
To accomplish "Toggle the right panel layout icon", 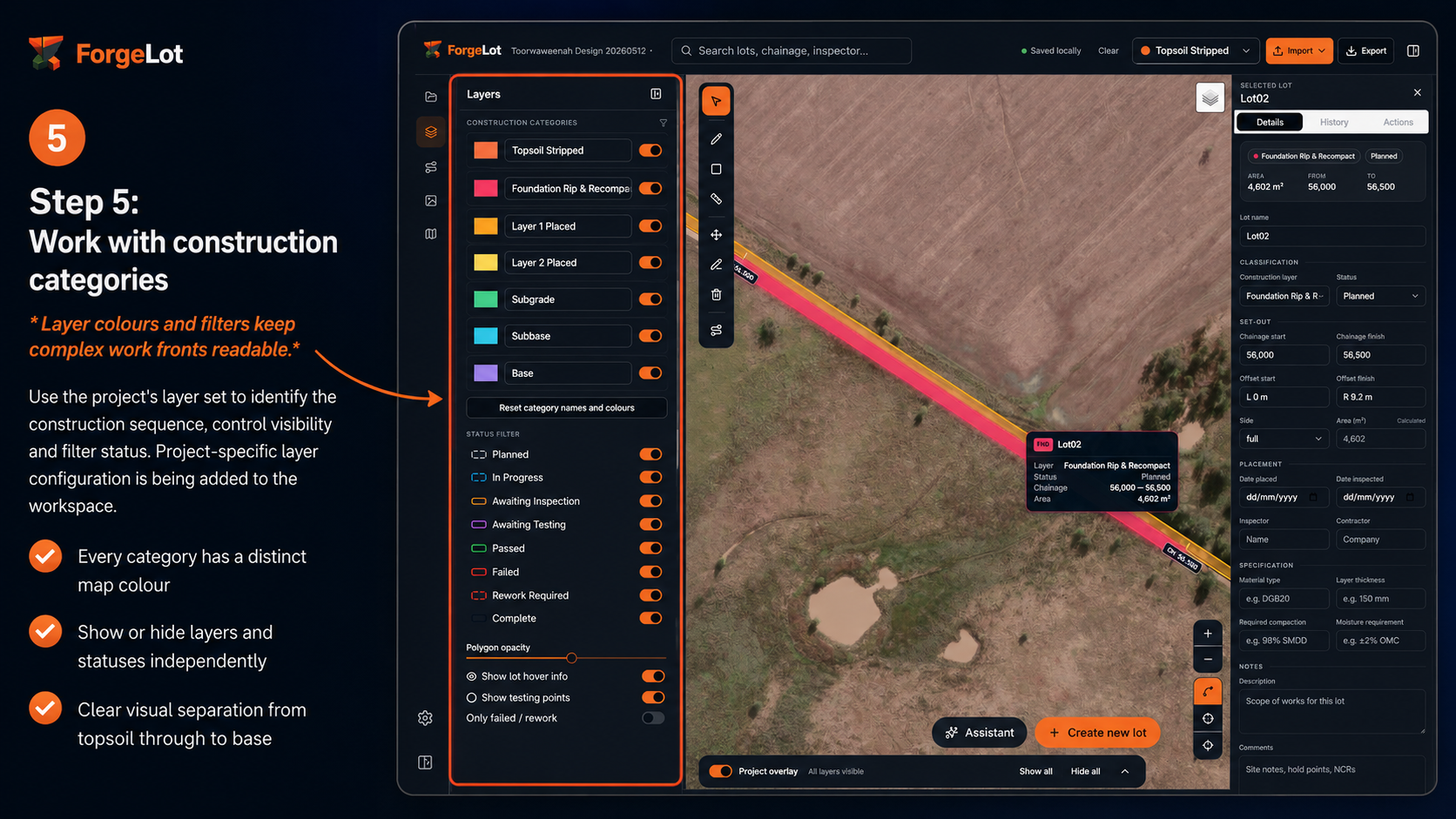I will pyautogui.click(x=1413, y=50).
